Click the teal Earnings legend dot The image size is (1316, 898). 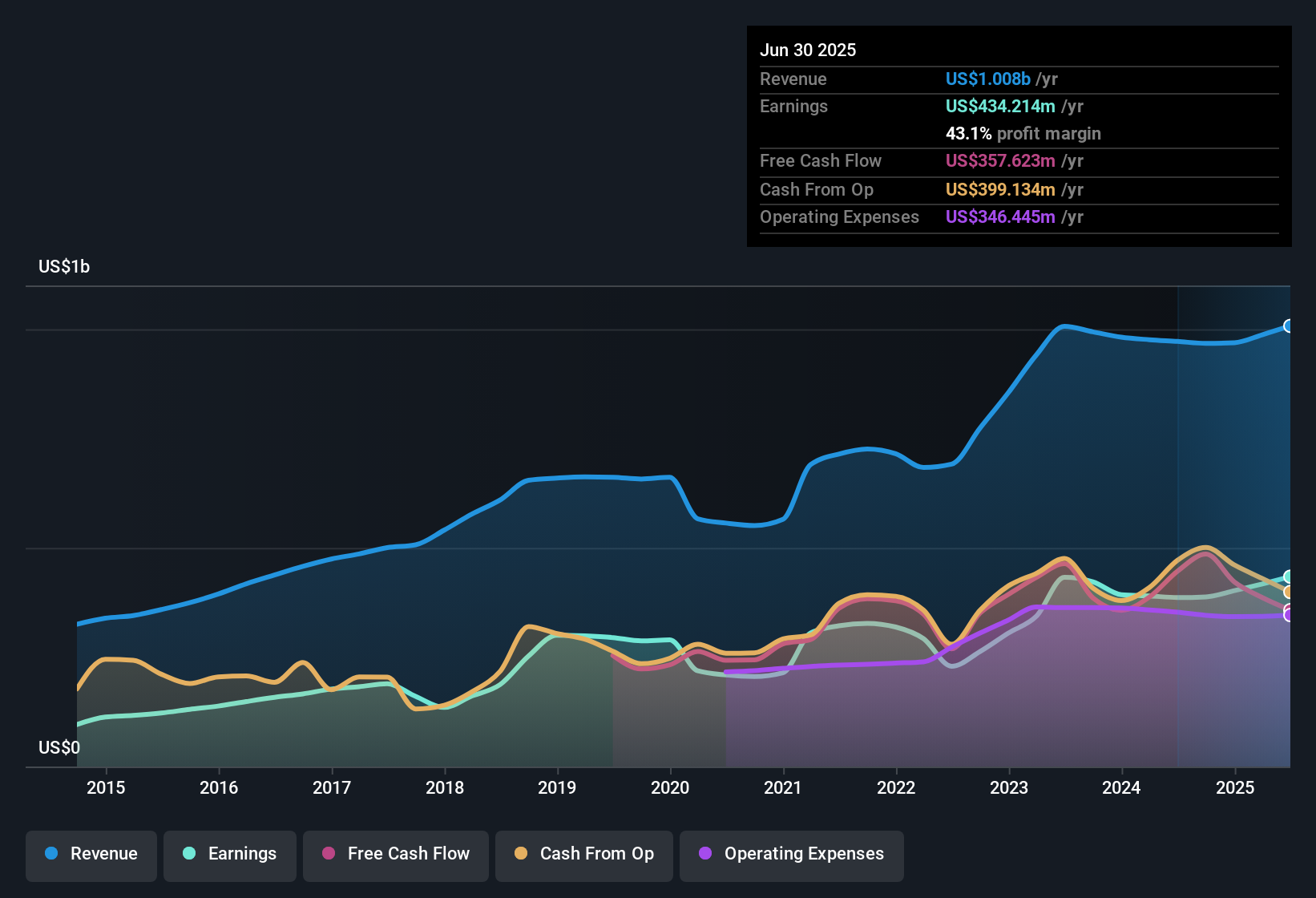[189, 854]
